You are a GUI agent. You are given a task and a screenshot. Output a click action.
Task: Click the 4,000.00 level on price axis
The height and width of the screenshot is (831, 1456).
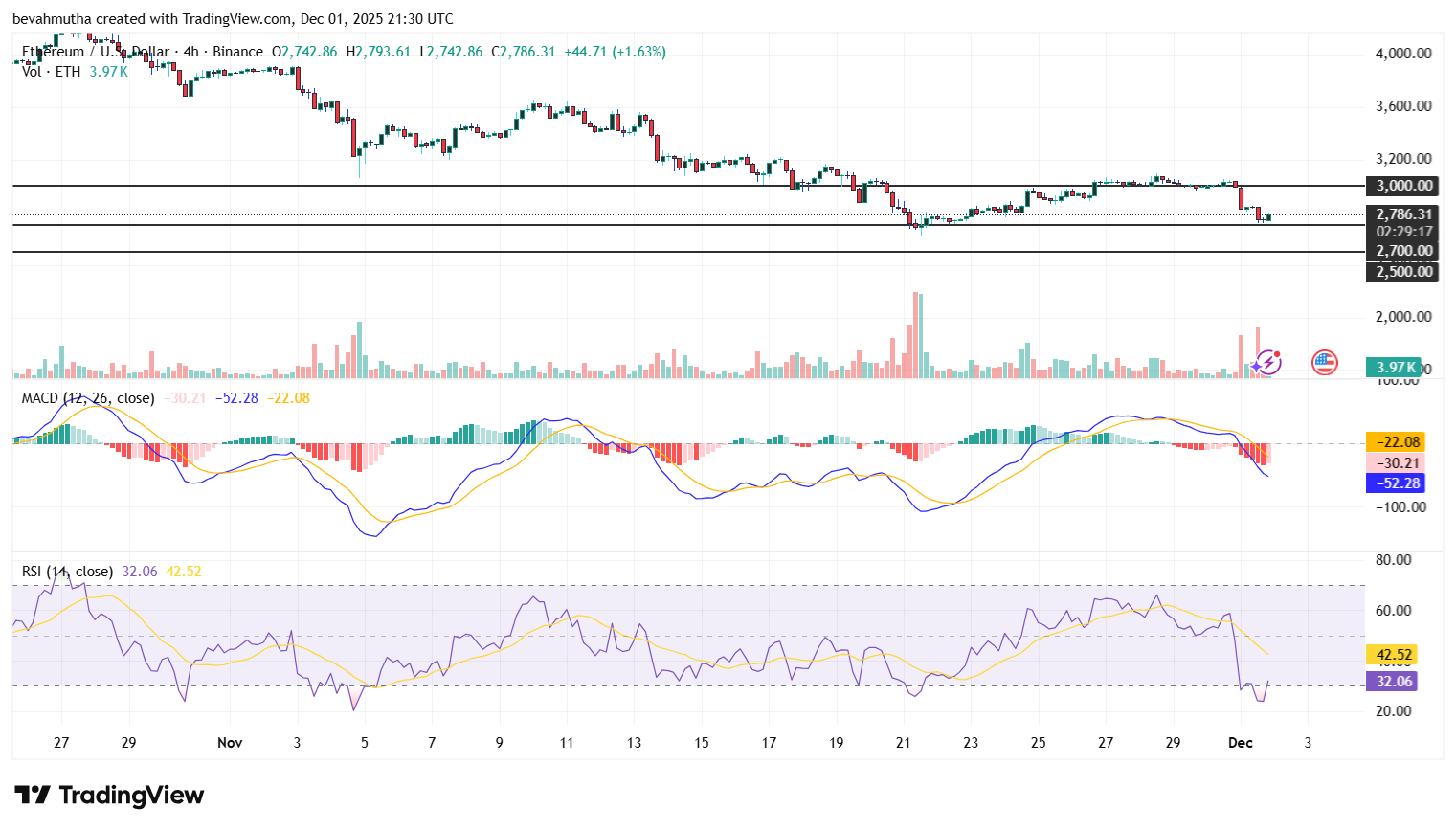point(1402,54)
